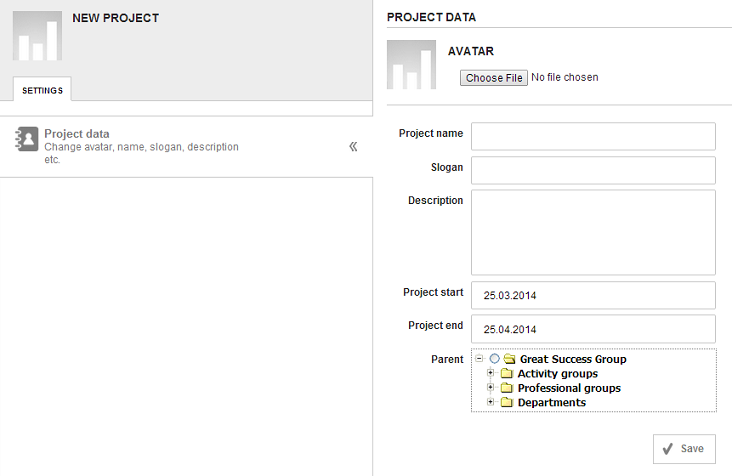Viewport: 732px width, 476px height.
Task: Click the New Project bar chart avatar
Action: [37, 36]
